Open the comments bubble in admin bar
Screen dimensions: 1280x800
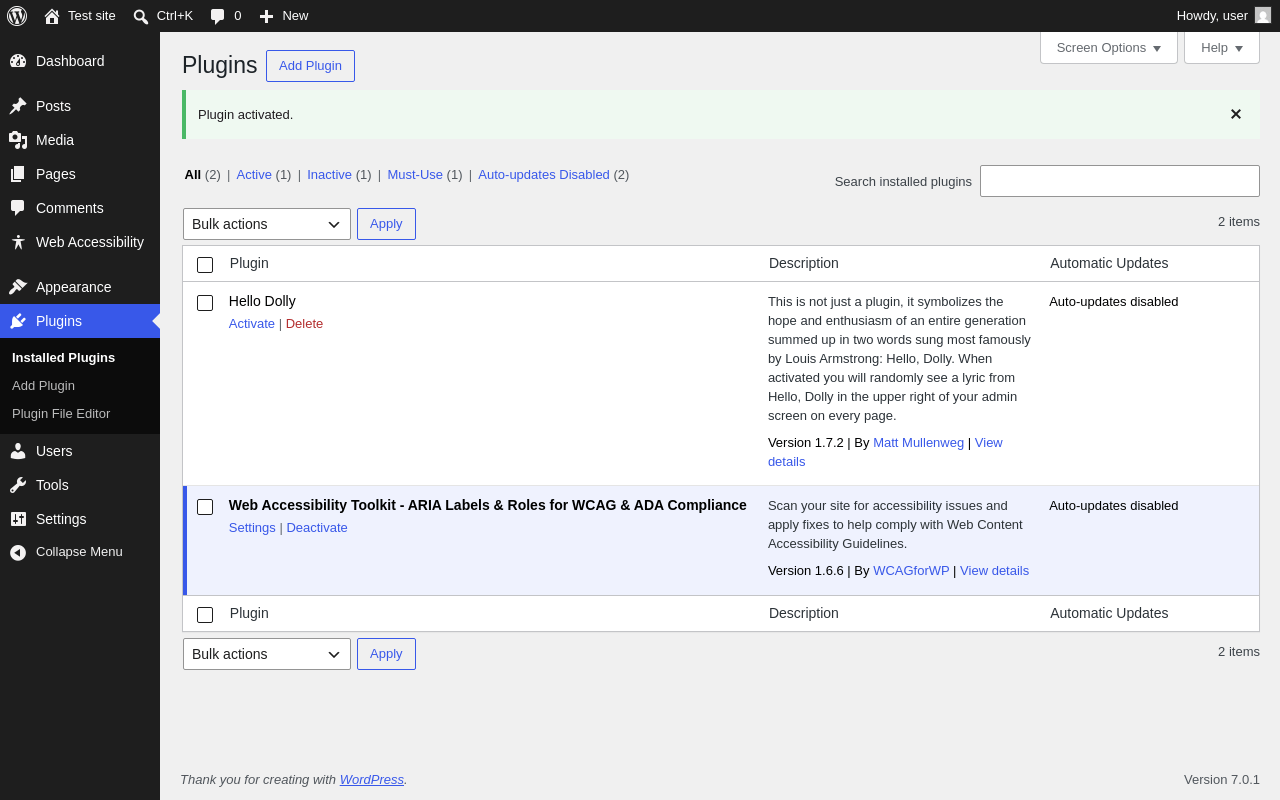point(217,16)
